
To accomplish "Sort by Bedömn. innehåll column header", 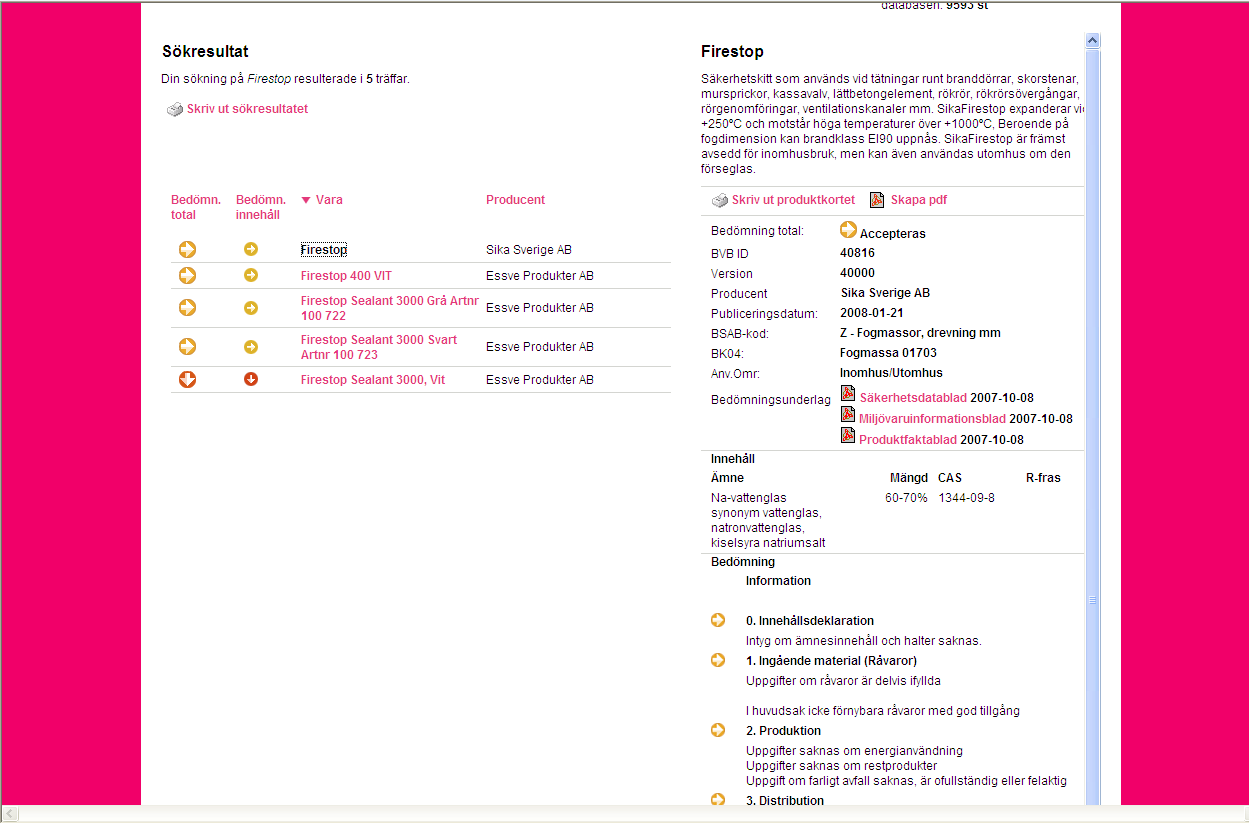I will (261, 207).
